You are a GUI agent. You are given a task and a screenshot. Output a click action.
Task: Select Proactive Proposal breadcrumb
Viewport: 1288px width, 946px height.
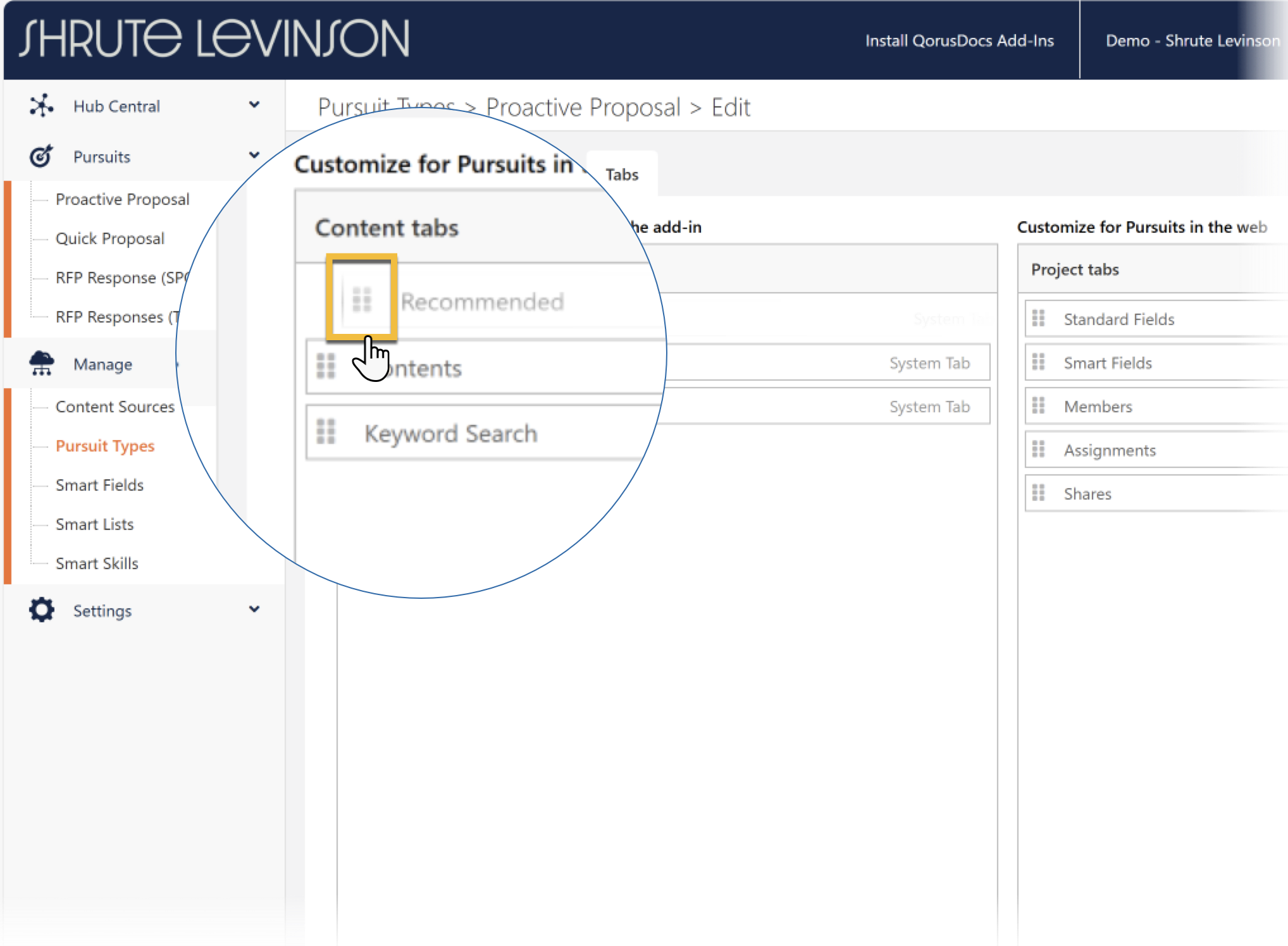[x=583, y=107]
